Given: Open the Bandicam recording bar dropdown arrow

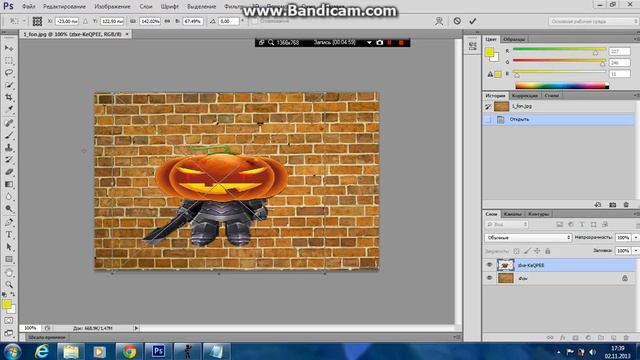Looking at the screenshot, I should [x=369, y=42].
